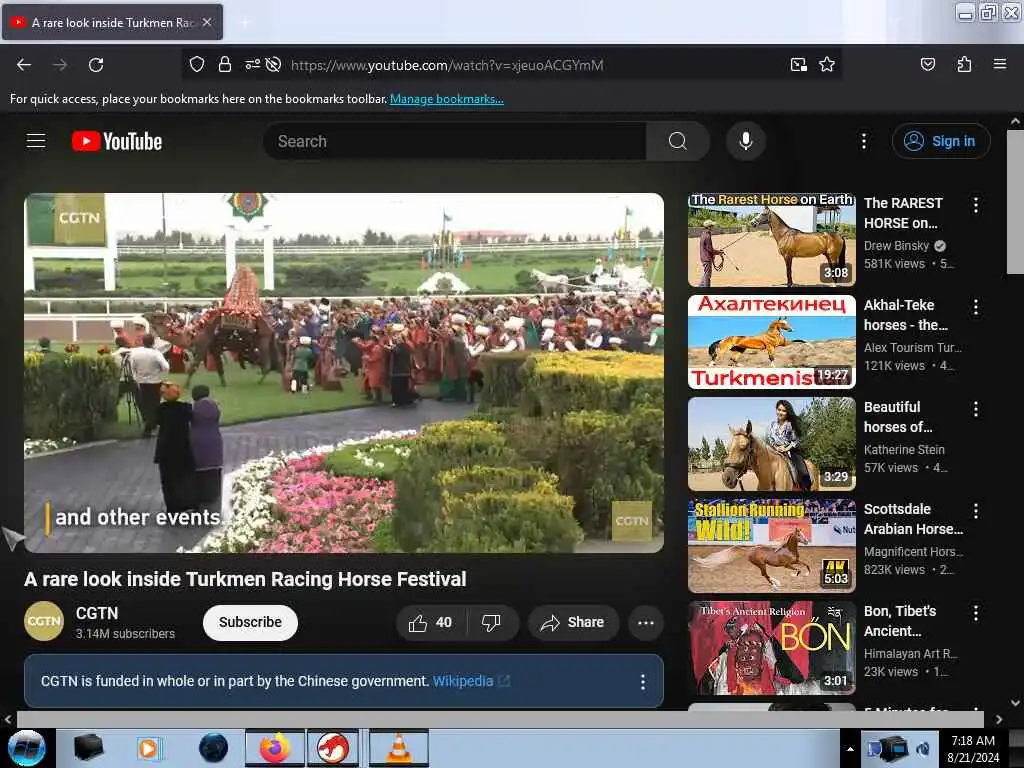The width and height of the screenshot is (1024, 768).
Task: Bookmark this page with the star icon
Action: pyautogui.click(x=827, y=64)
